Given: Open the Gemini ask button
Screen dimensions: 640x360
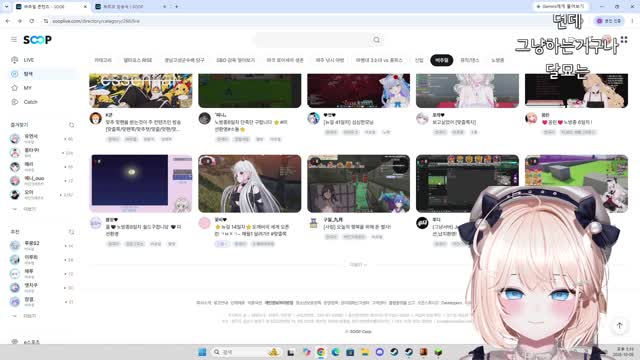Looking at the screenshot, I should [x=561, y=7].
